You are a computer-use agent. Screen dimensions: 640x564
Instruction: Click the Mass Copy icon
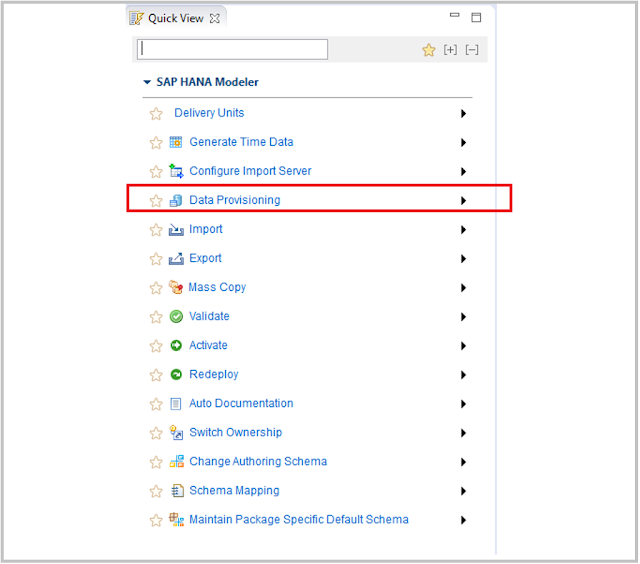click(x=176, y=287)
